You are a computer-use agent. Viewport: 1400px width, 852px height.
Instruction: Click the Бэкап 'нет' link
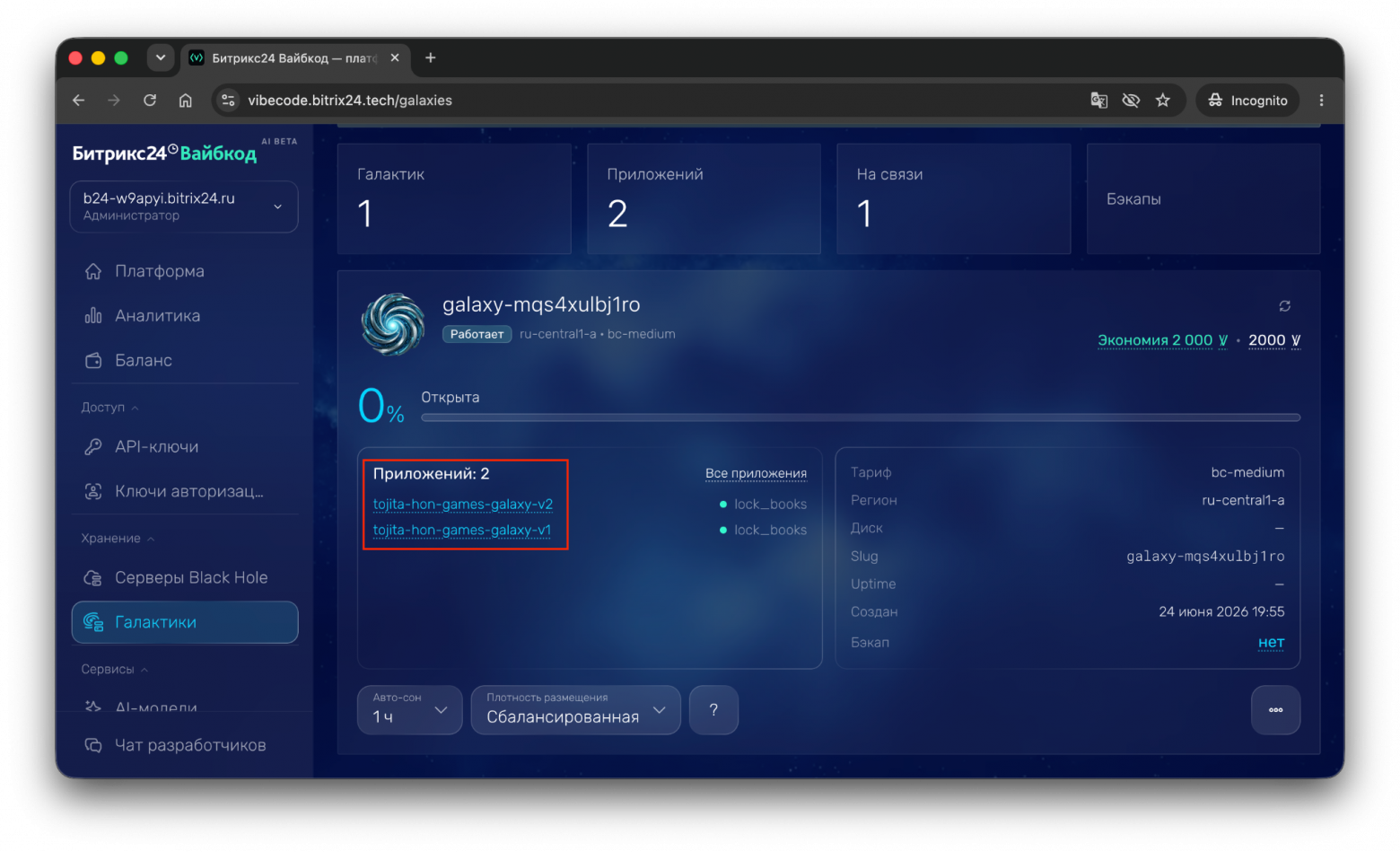1271,643
